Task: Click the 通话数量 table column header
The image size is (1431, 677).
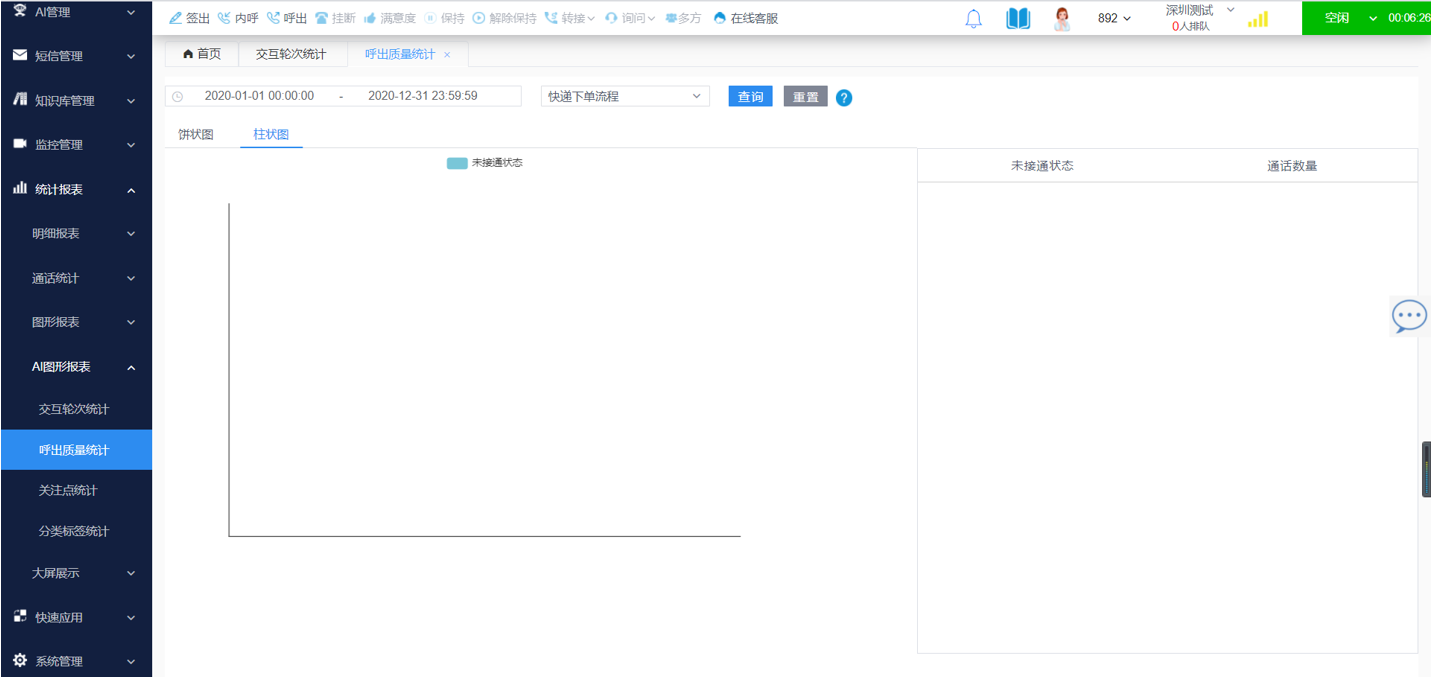Action: [x=1292, y=166]
